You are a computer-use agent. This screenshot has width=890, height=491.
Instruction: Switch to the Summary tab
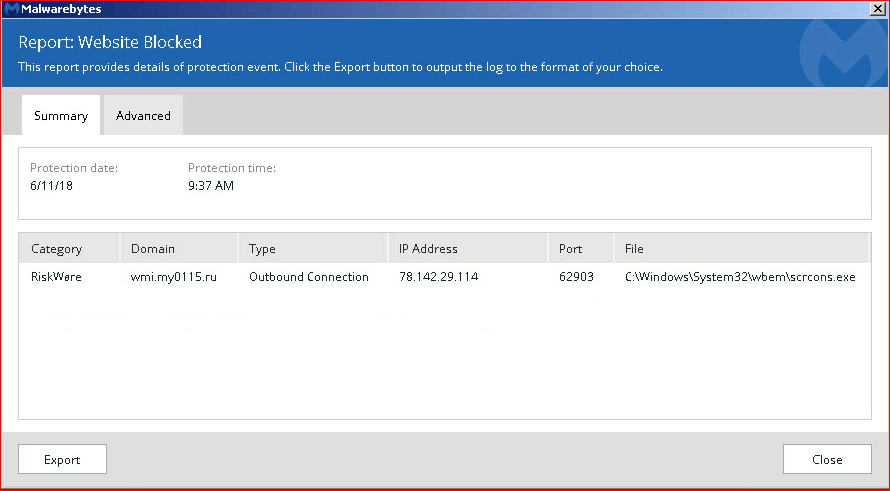pyautogui.click(x=61, y=115)
